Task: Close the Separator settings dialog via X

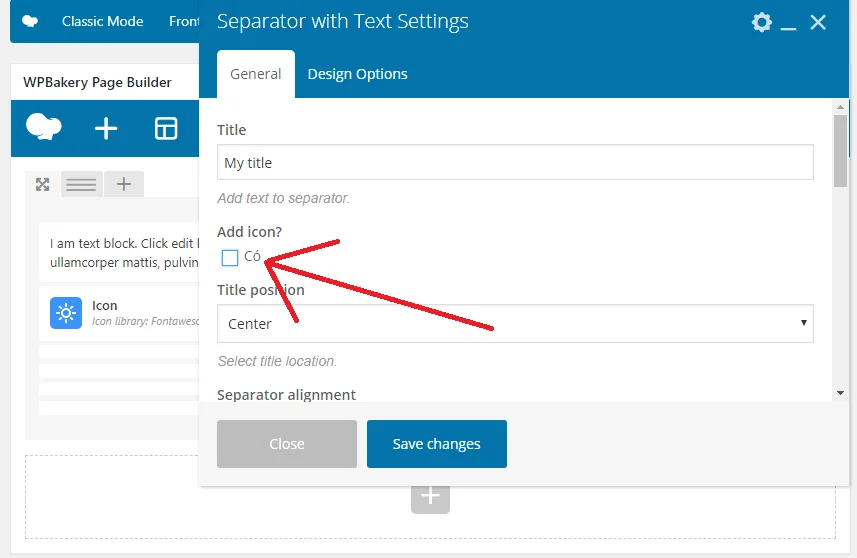Action: [x=818, y=22]
